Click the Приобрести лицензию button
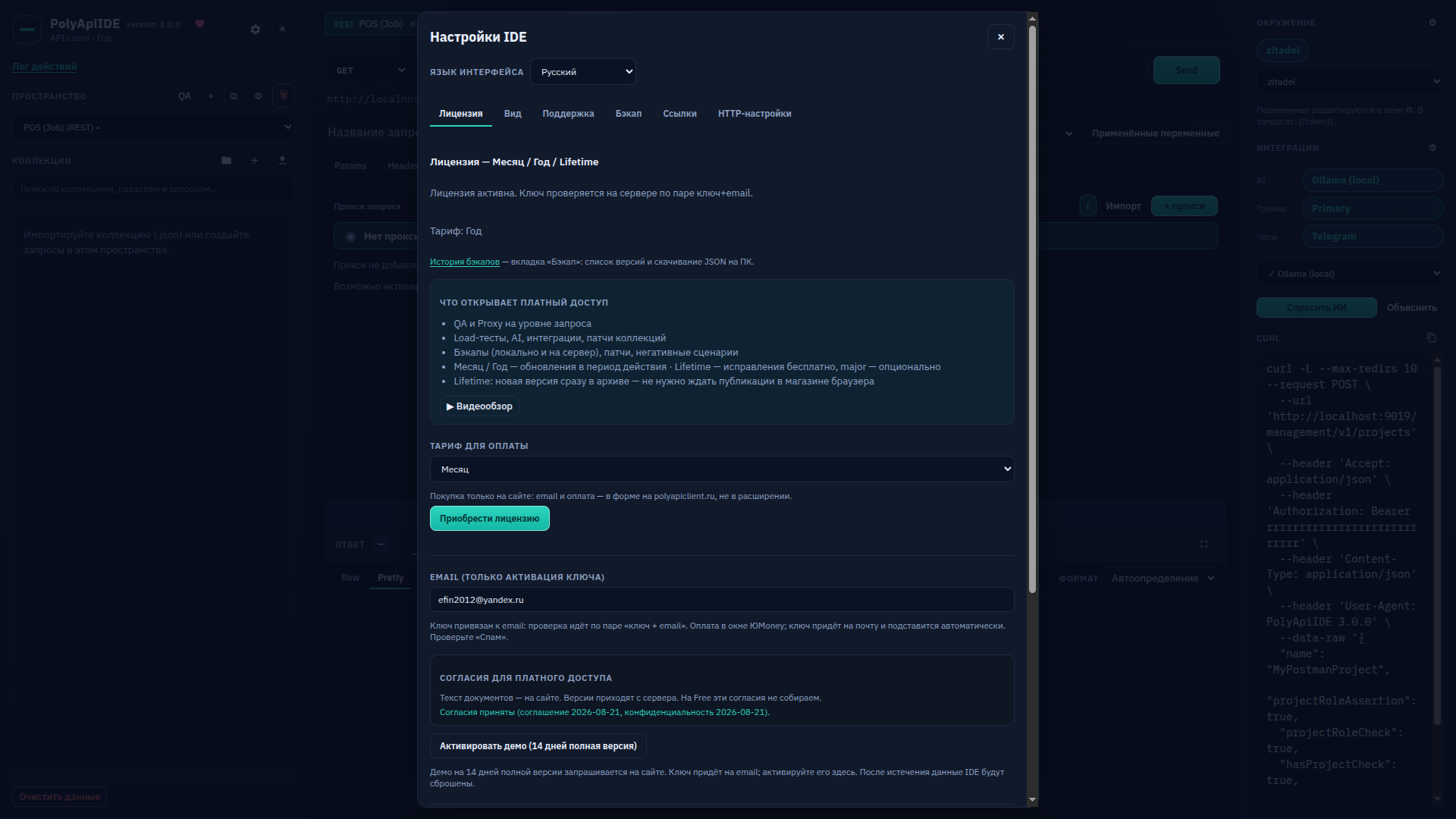Image resolution: width=1456 pixels, height=819 pixels. [x=489, y=519]
